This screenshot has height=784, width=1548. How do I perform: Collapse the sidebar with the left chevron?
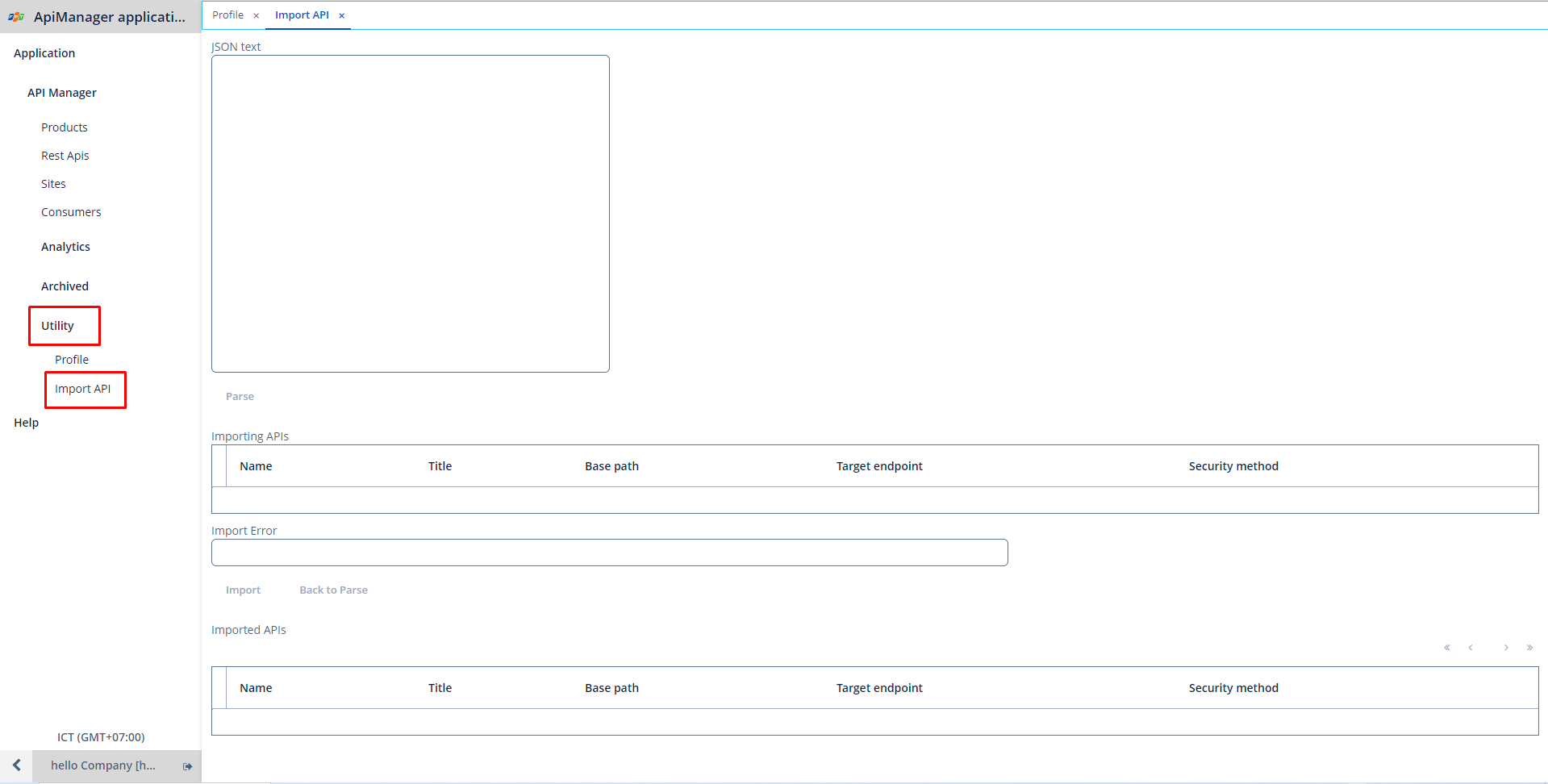click(x=16, y=765)
